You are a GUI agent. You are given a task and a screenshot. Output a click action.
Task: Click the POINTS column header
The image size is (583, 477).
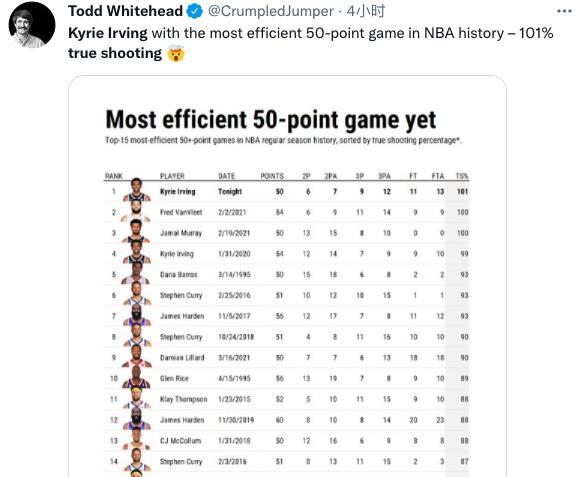coord(272,176)
